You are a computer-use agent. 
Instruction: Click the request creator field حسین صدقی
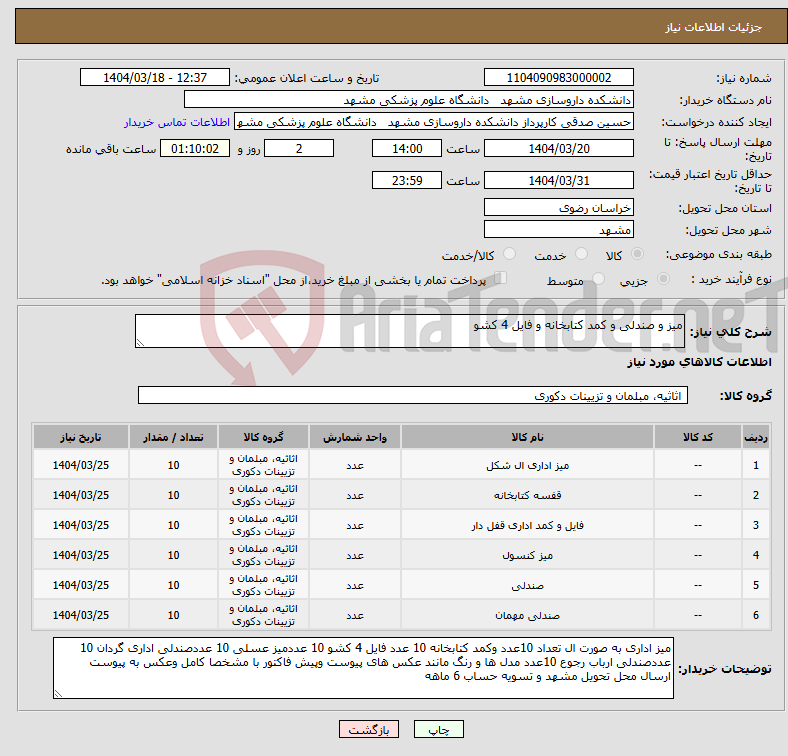[434, 122]
